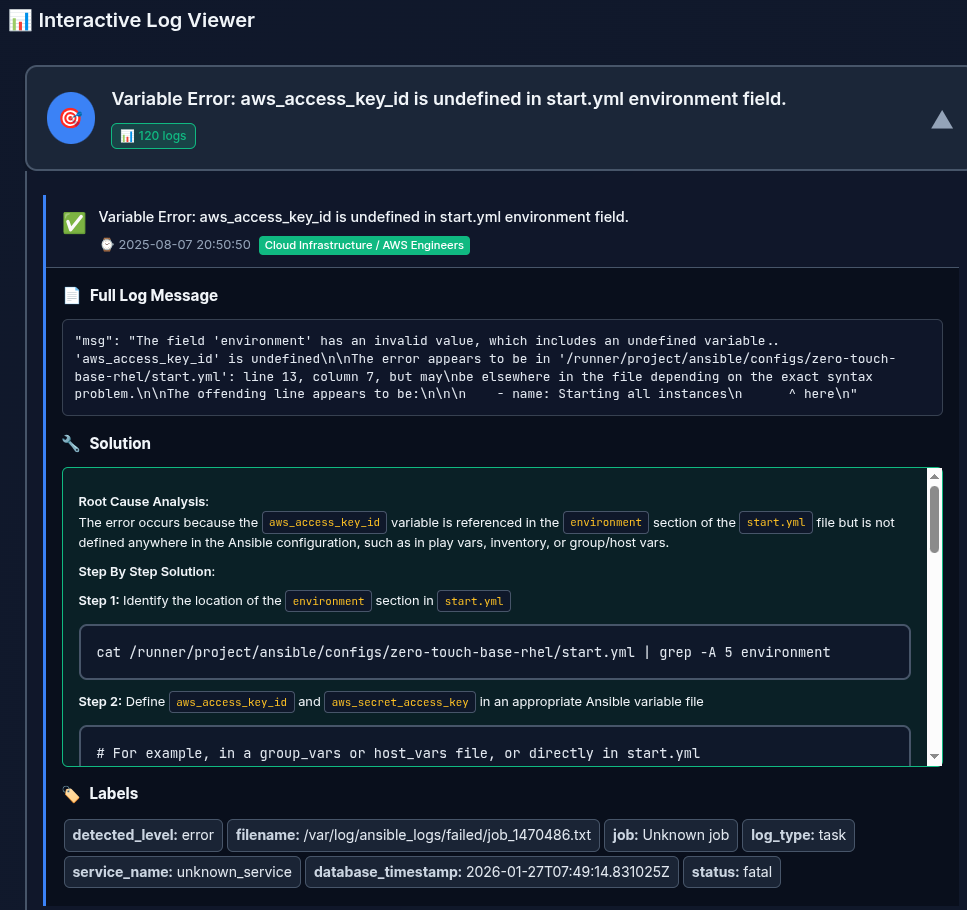Click the Labels tag icon
The height and width of the screenshot is (910, 967).
tap(71, 793)
